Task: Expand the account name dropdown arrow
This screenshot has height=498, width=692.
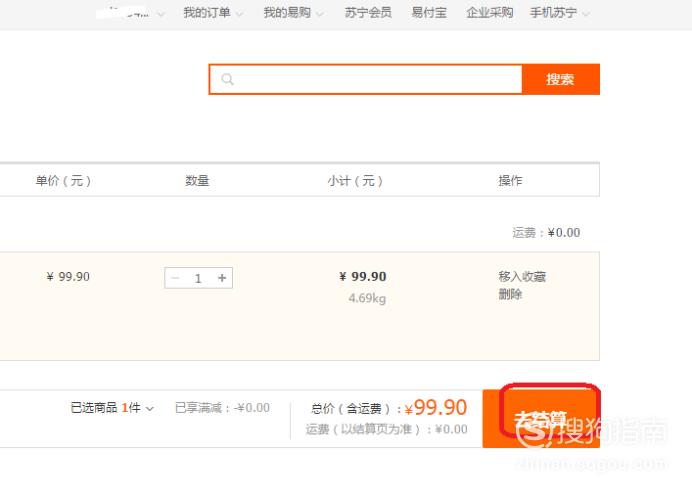Action: pos(161,14)
